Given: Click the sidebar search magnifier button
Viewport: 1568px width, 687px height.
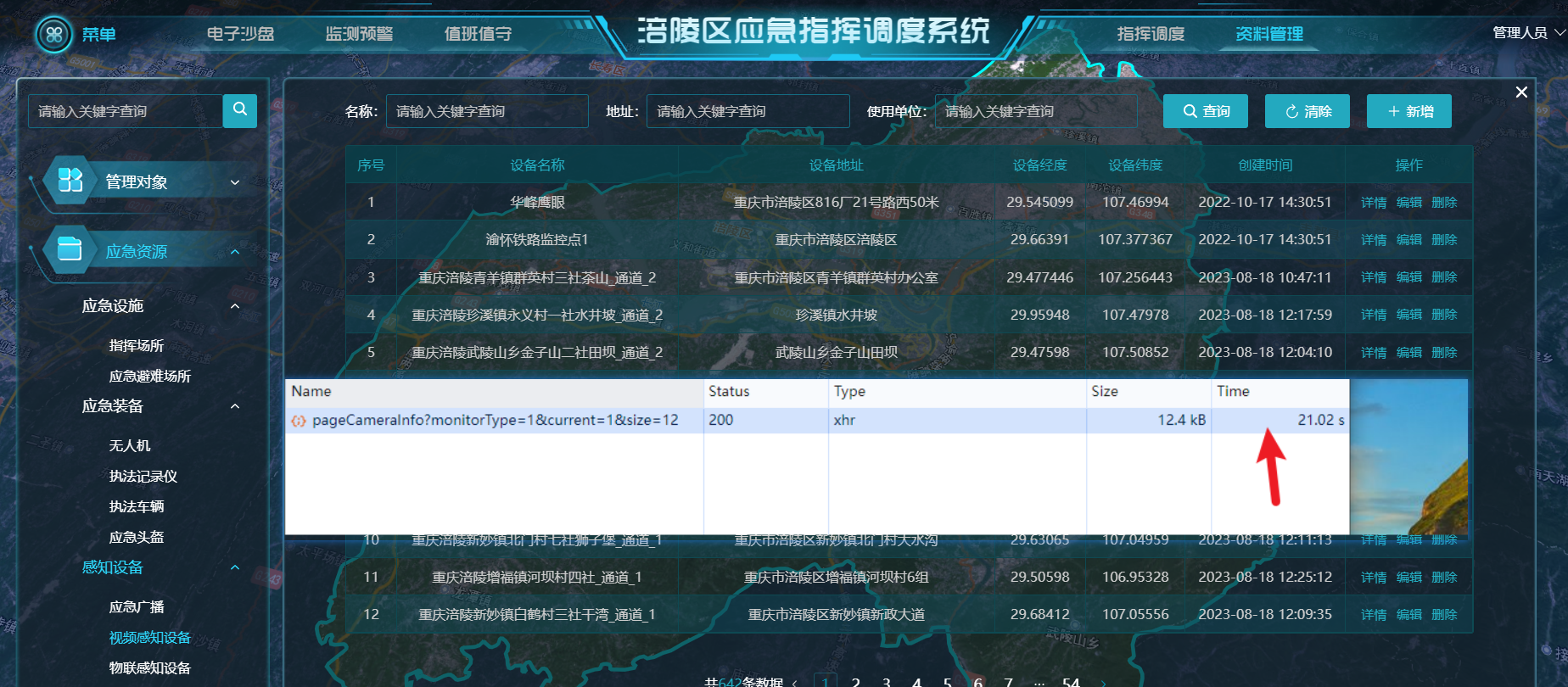Looking at the screenshot, I should click(x=240, y=110).
